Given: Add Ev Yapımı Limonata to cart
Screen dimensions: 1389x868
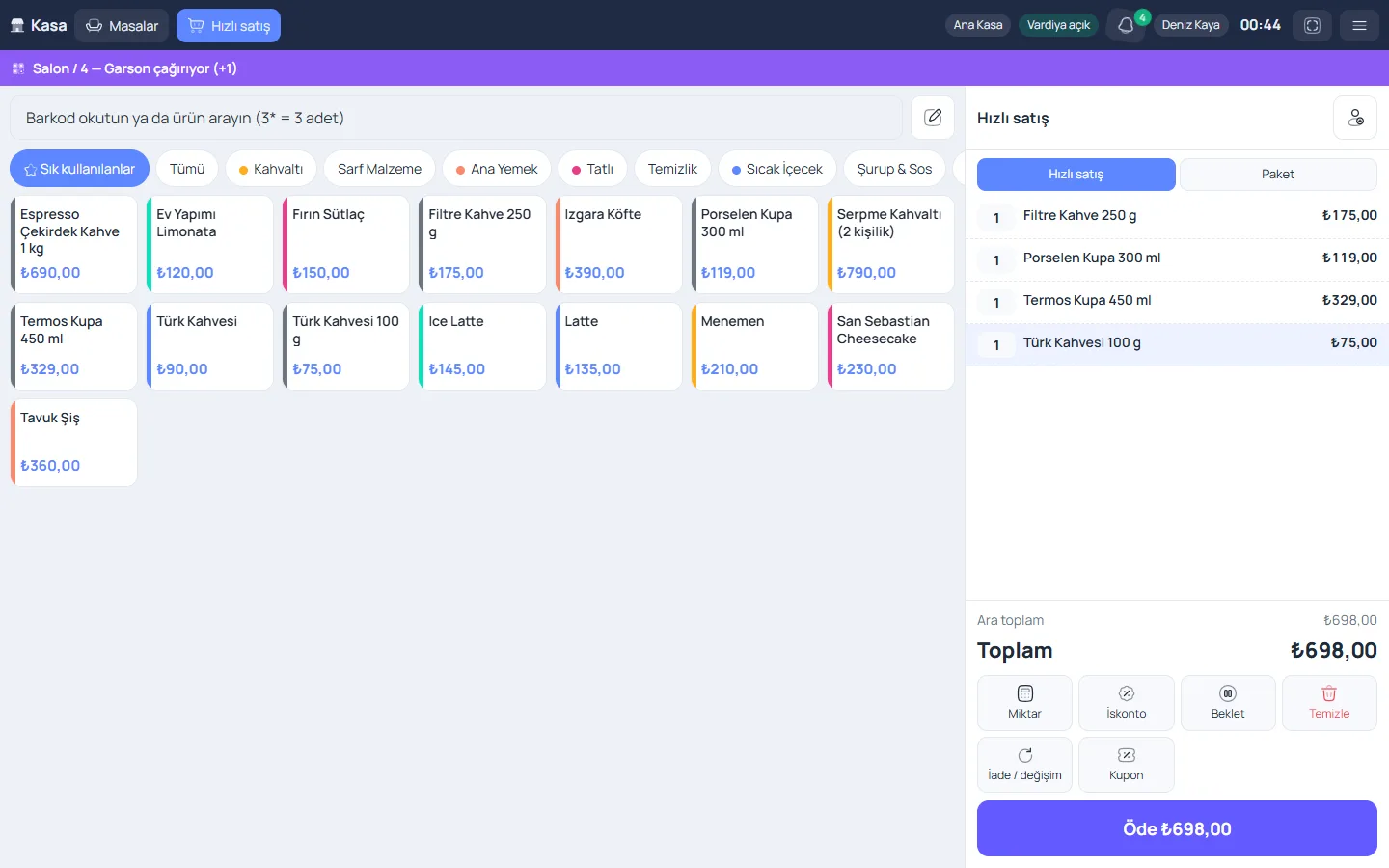Looking at the screenshot, I should [209, 245].
